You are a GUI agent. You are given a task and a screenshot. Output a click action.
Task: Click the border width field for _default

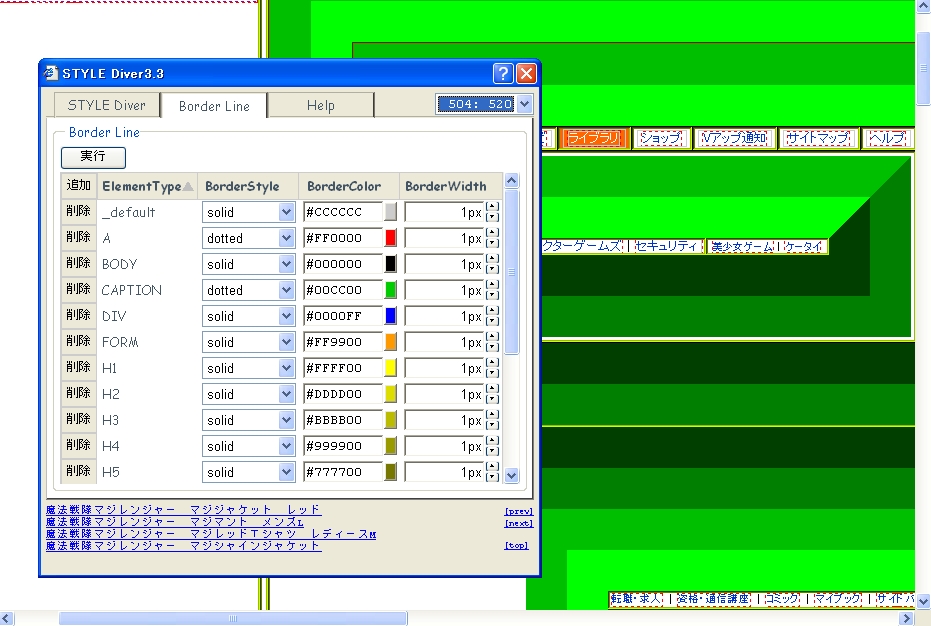pos(444,212)
